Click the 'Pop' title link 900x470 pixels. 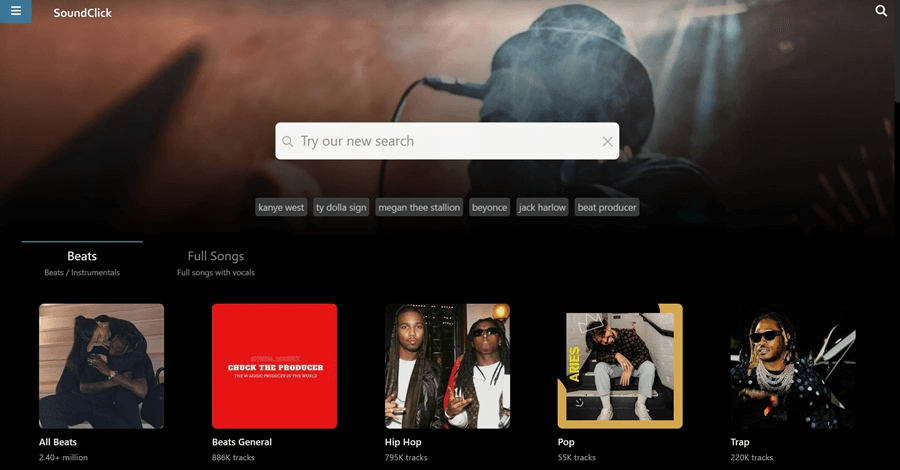click(566, 442)
